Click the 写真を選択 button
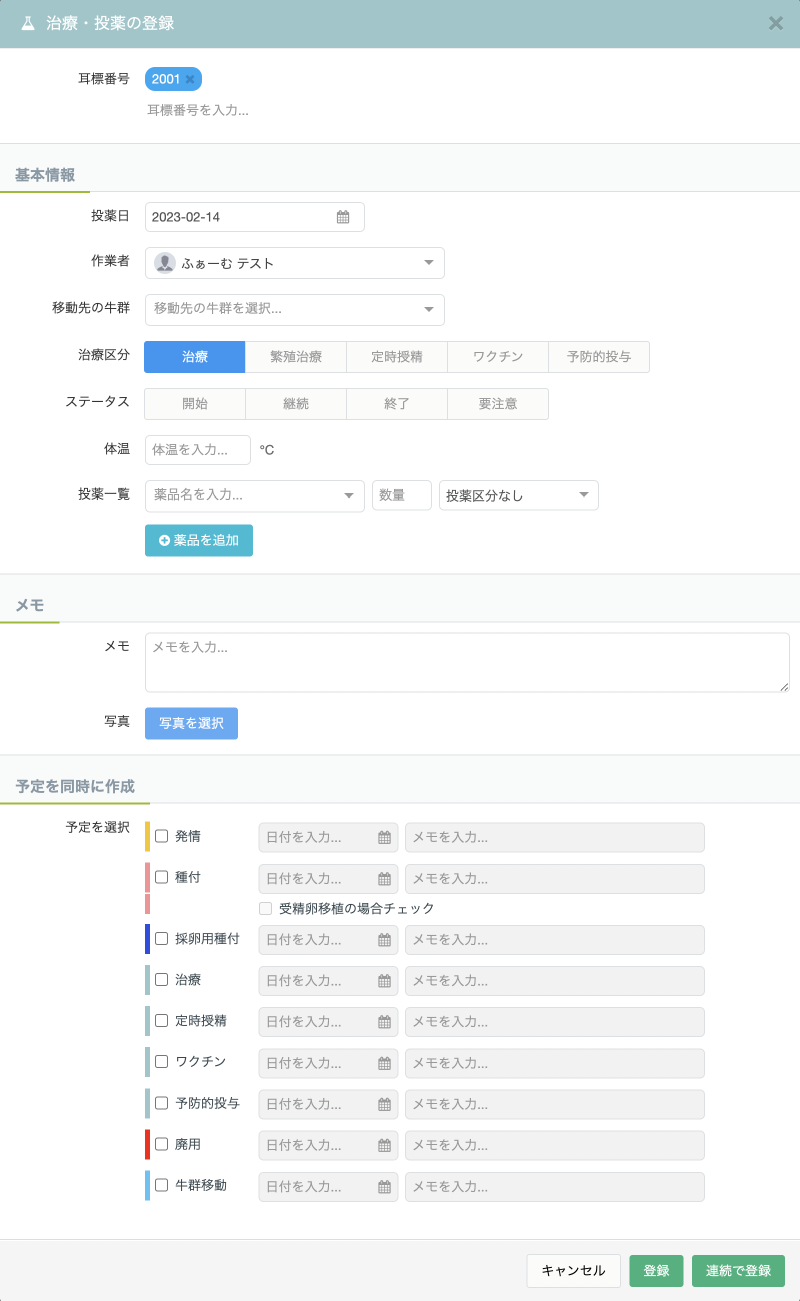Viewport: 800px width, 1301px height. point(191,723)
